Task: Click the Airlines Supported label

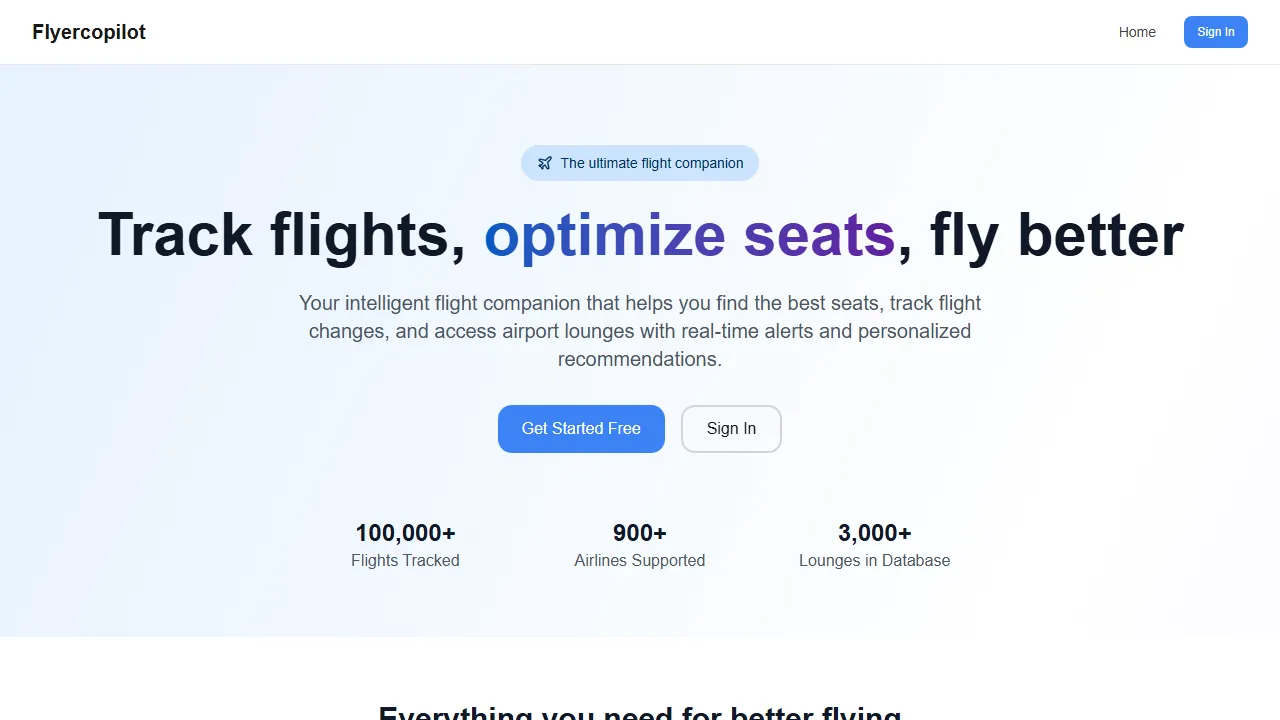Action: click(x=639, y=560)
